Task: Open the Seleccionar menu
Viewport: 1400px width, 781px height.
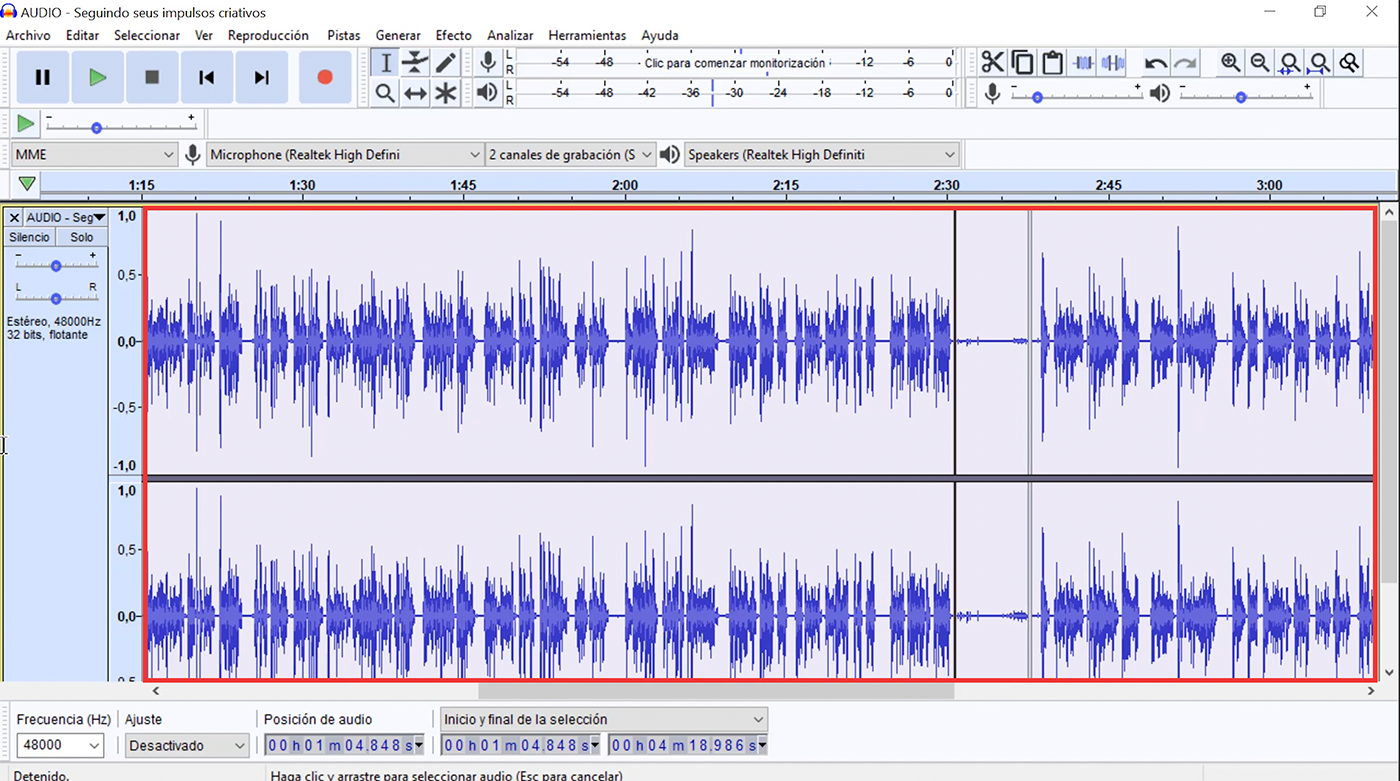Action: [147, 35]
